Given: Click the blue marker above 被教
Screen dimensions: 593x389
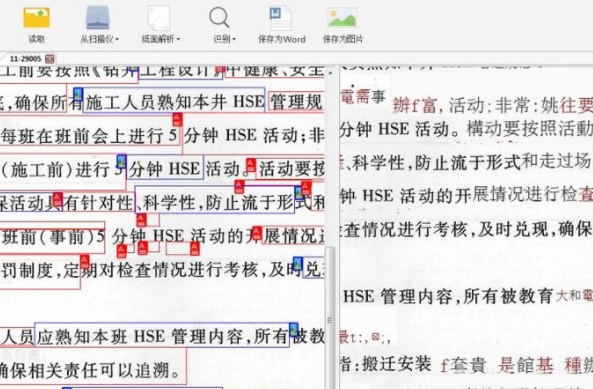Looking at the screenshot, I should 293,329.
